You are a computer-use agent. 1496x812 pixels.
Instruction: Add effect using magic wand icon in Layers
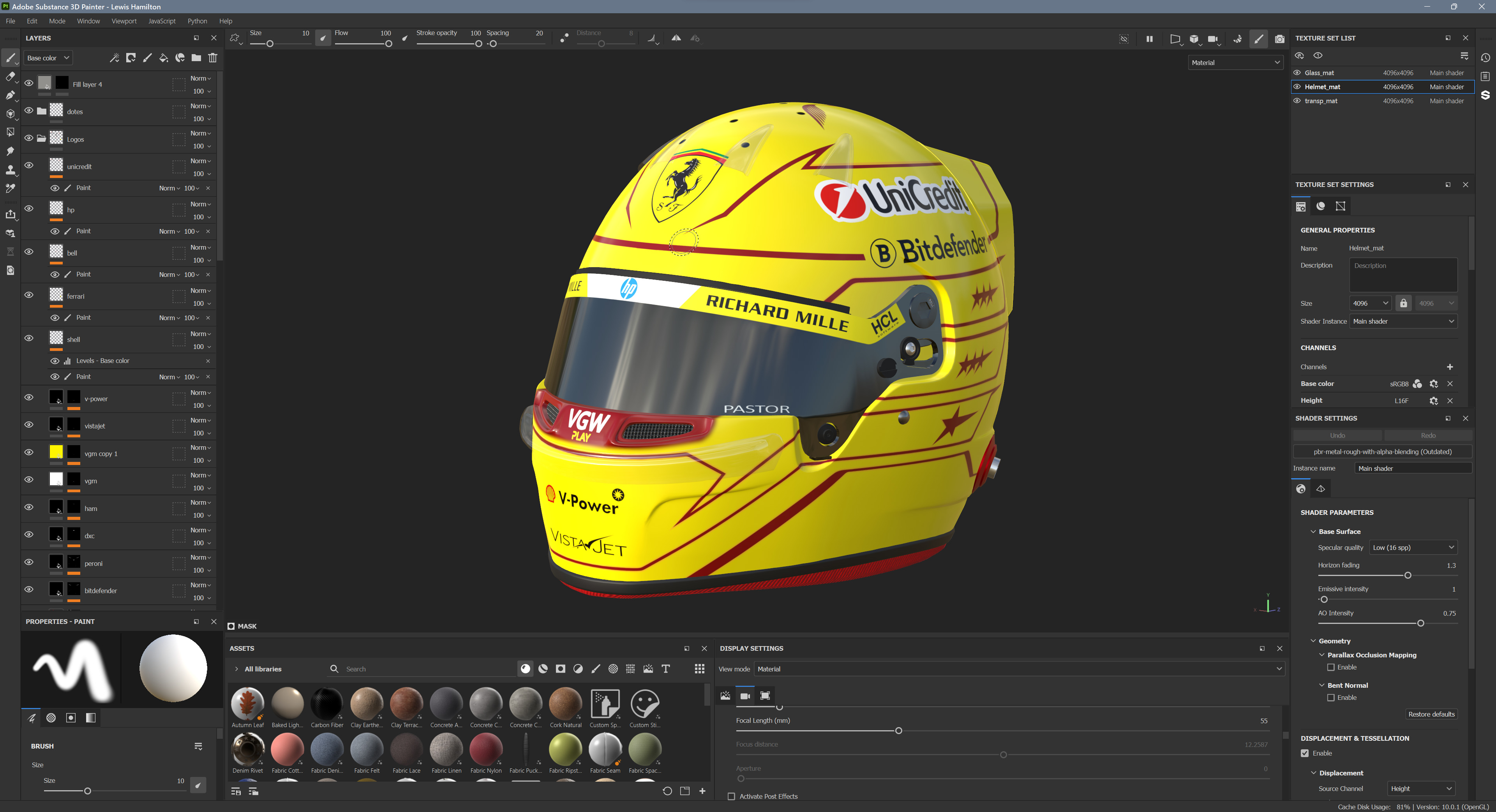pyautogui.click(x=115, y=58)
